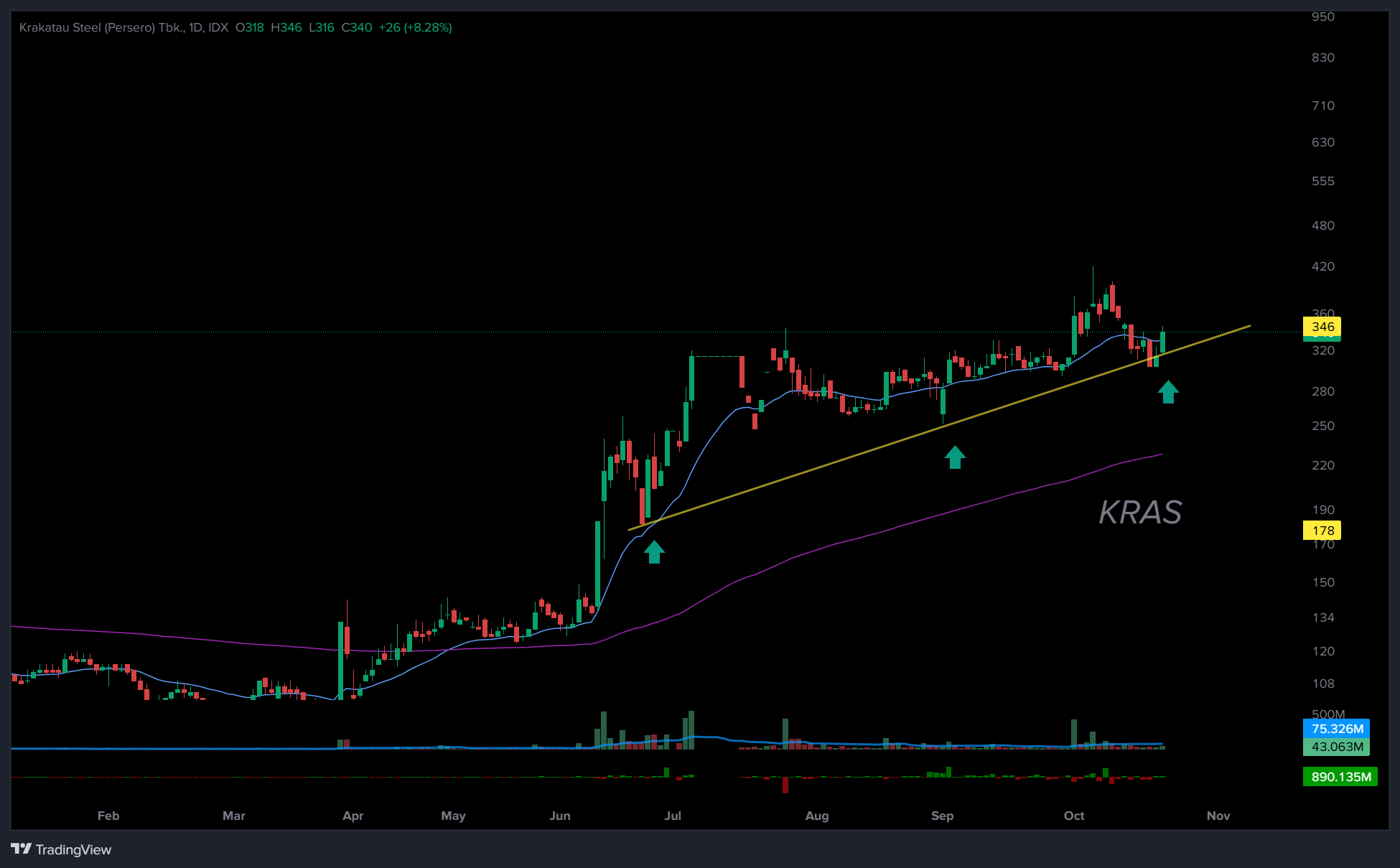Click the Nov label on the time axis
This screenshot has width=1400, height=868.
click(x=1218, y=816)
